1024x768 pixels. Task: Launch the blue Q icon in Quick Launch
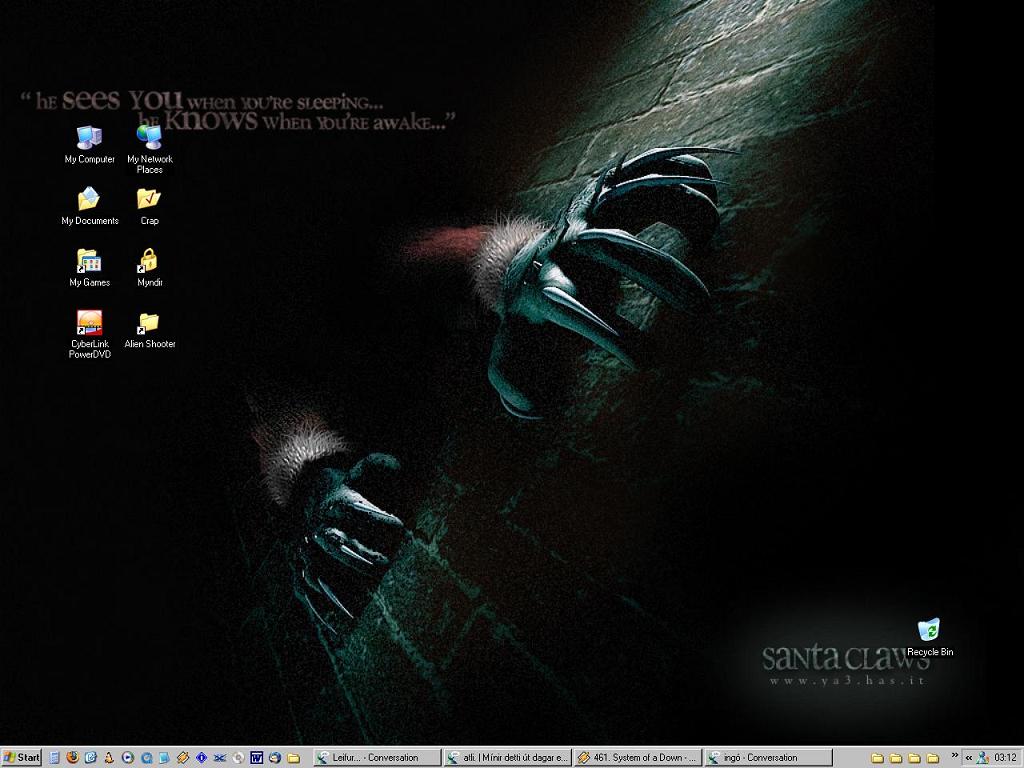tap(146, 758)
